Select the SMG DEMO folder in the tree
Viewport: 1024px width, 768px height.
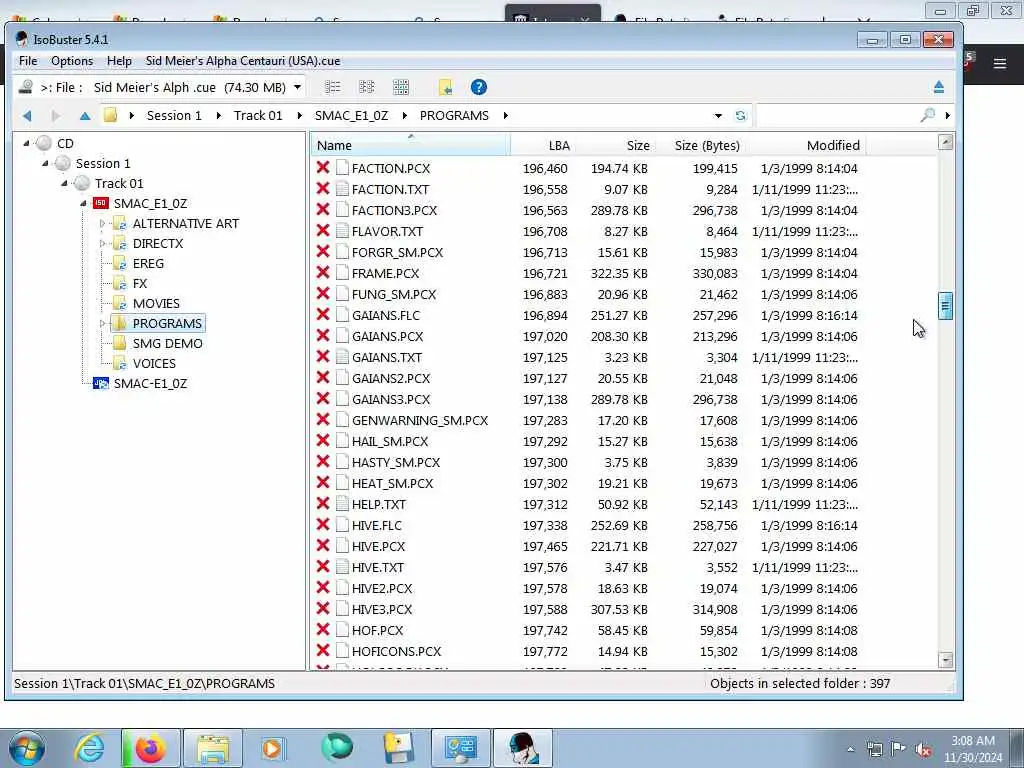(x=167, y=343)
